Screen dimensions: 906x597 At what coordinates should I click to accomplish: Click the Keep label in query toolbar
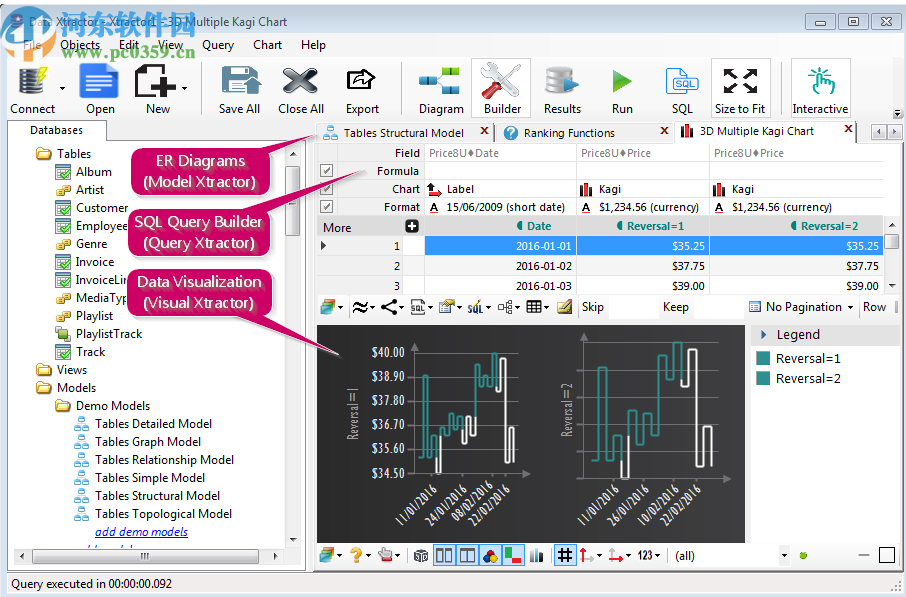(x=675, y=307)
